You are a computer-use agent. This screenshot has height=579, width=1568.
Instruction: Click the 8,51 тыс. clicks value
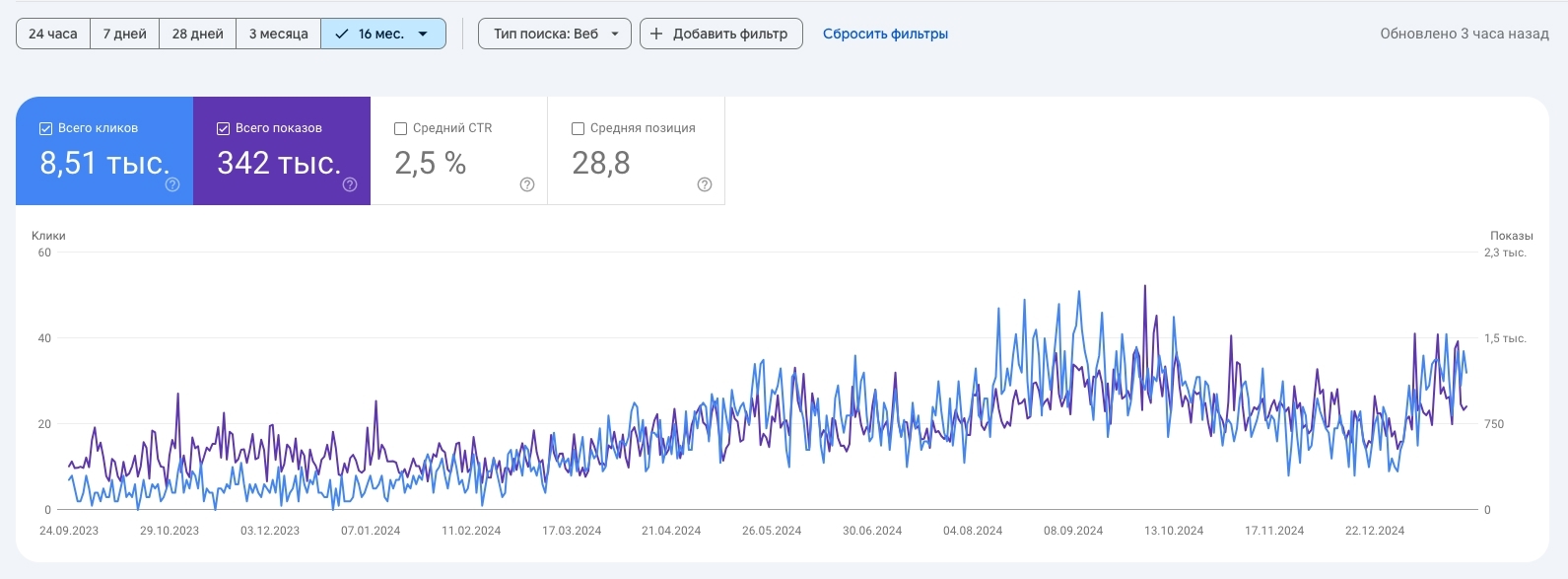point(104,163)
